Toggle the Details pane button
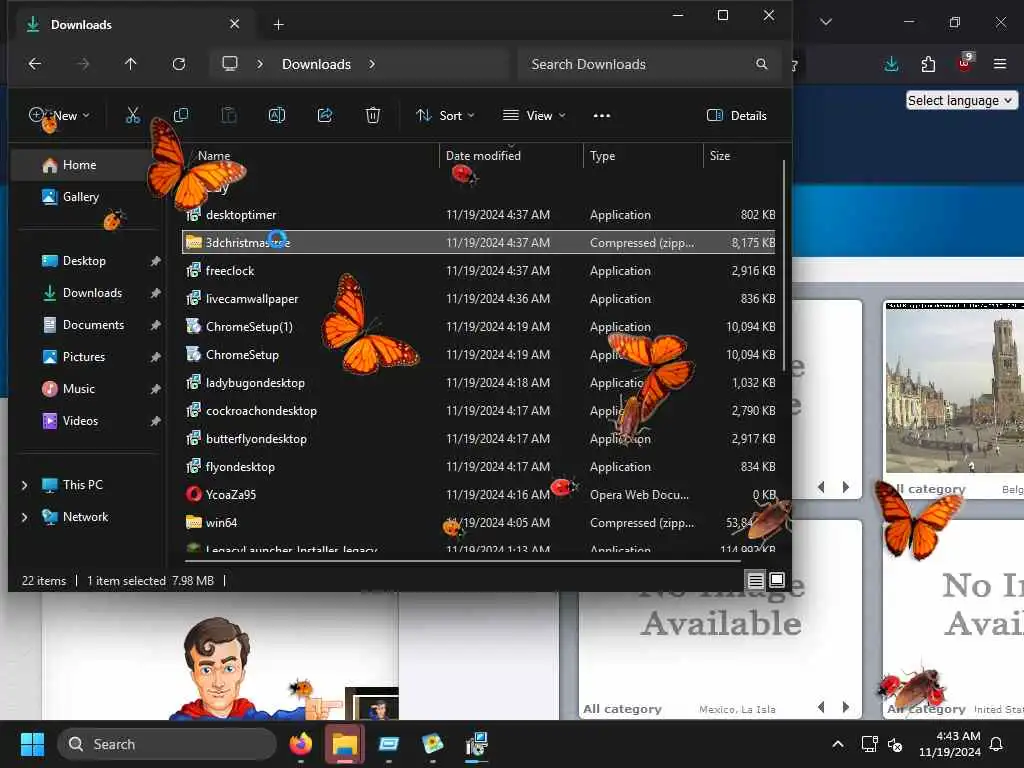The width and height of the screenshot is (1024, 768). coord(737,116)
